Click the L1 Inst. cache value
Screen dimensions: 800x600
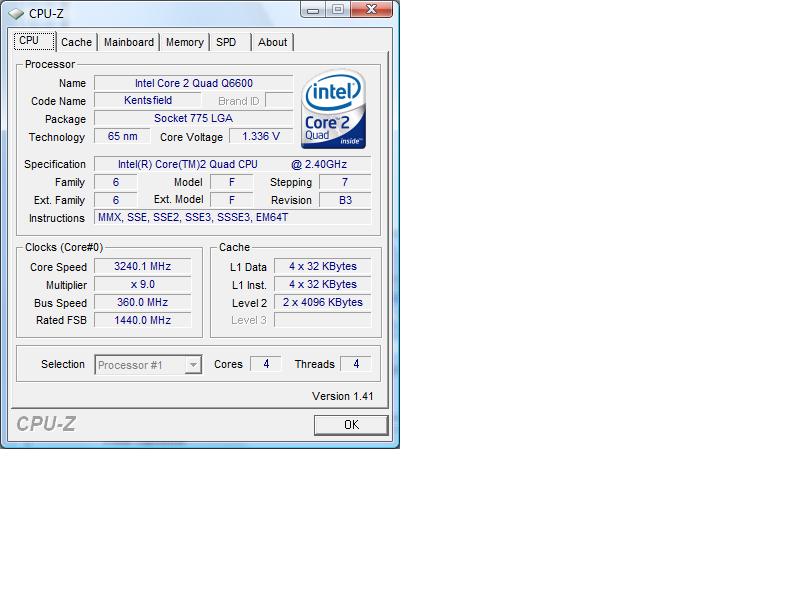(x=322, y=284)
